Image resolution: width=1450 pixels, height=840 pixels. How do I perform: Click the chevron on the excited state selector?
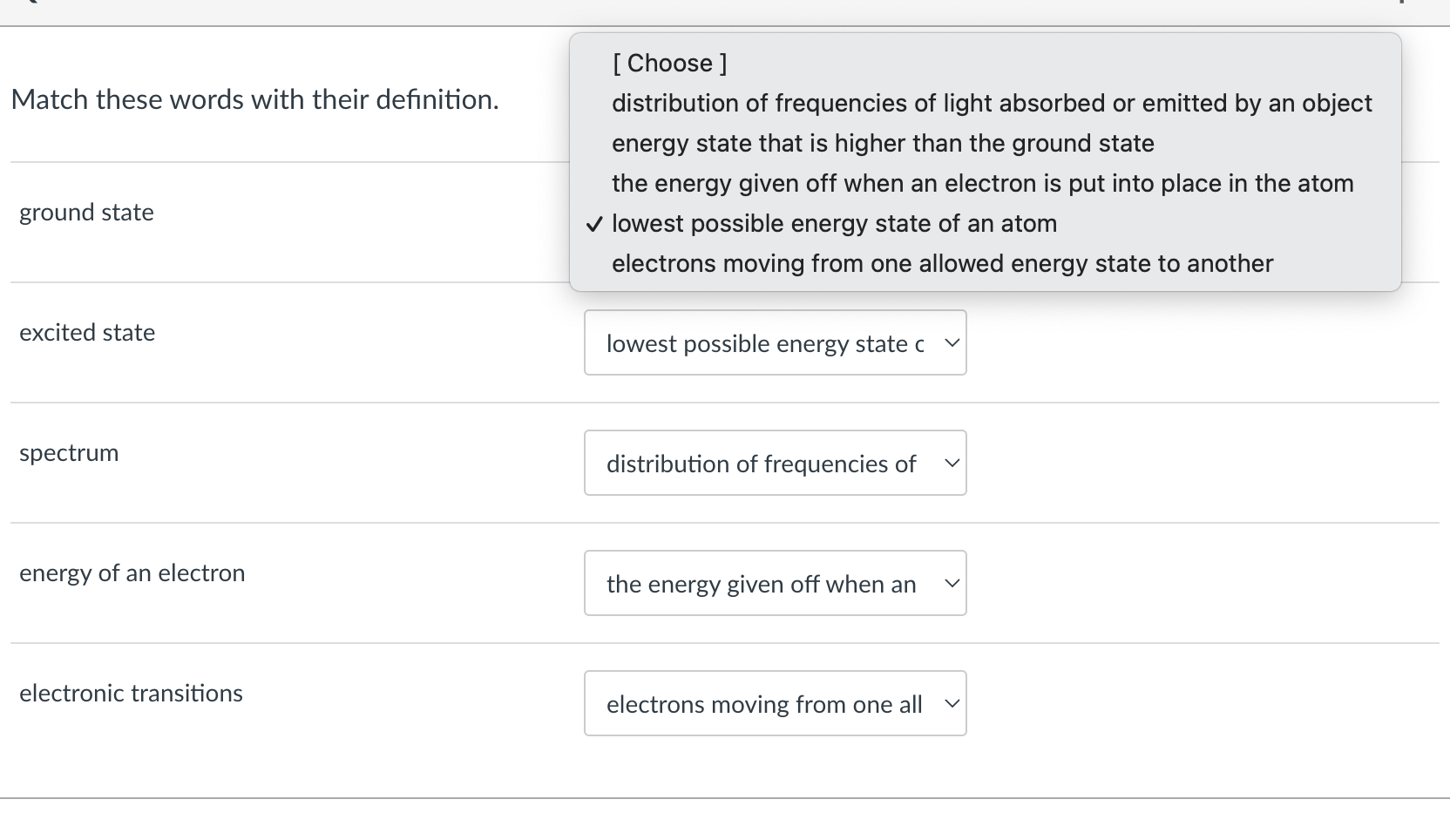point(952,342)
